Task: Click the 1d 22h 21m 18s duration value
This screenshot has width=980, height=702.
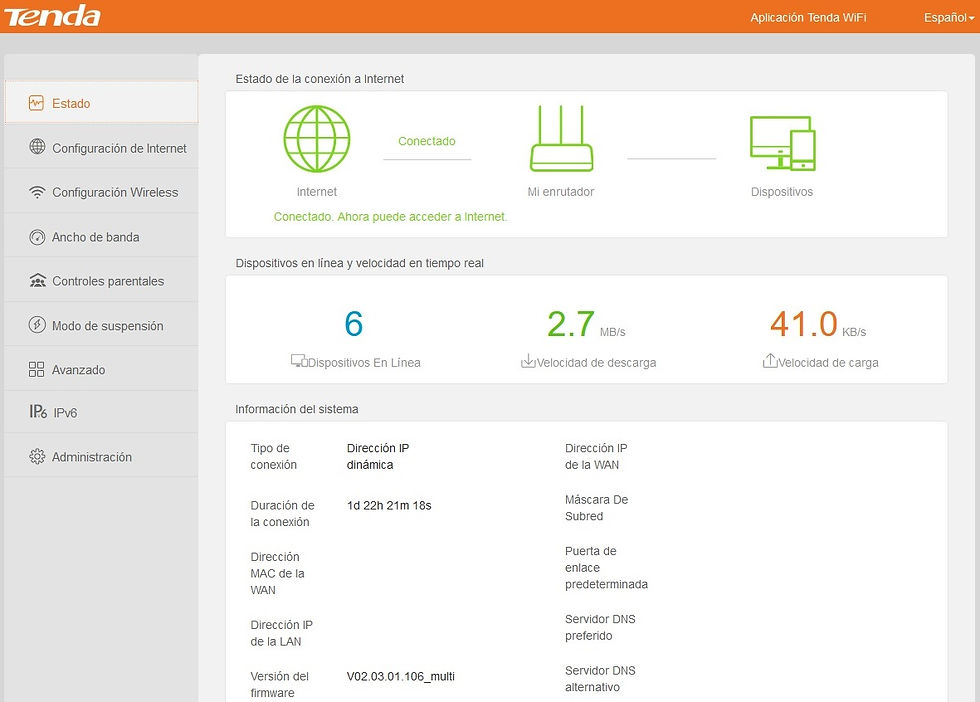Action: (389, 505)
